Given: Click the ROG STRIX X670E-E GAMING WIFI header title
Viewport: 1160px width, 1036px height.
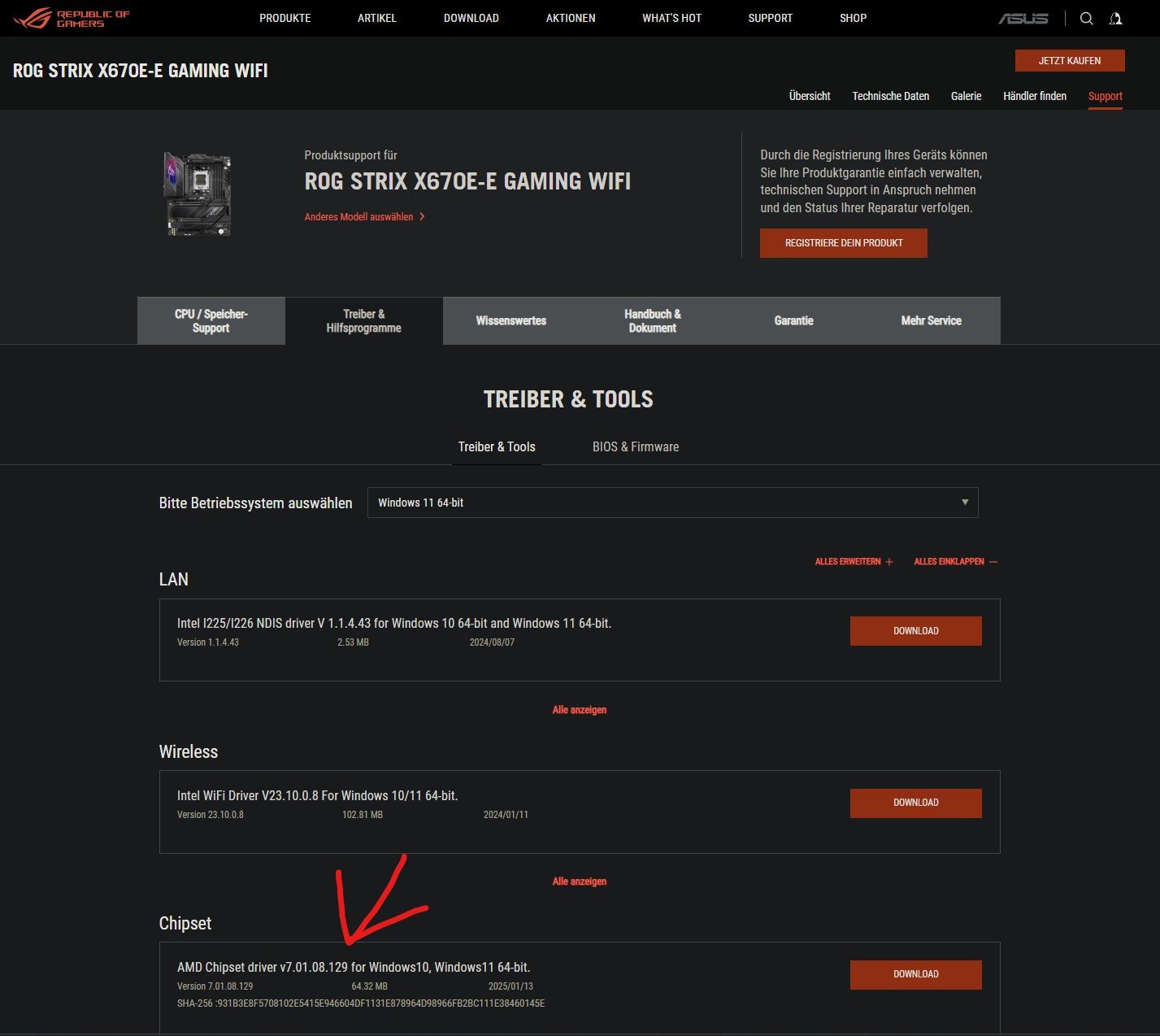Looking at the screenshot, I should tap(141, 71).
